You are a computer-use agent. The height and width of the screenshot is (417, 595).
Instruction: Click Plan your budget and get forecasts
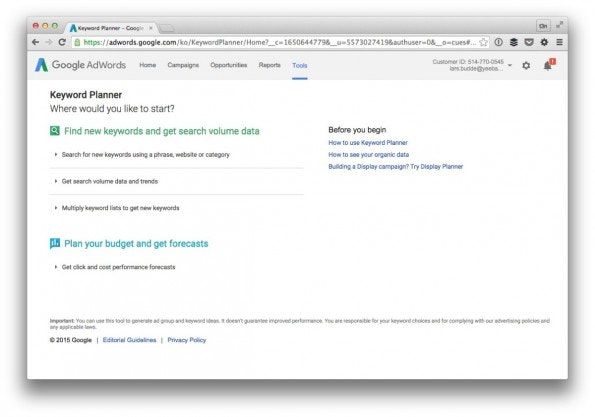[136, 244]
